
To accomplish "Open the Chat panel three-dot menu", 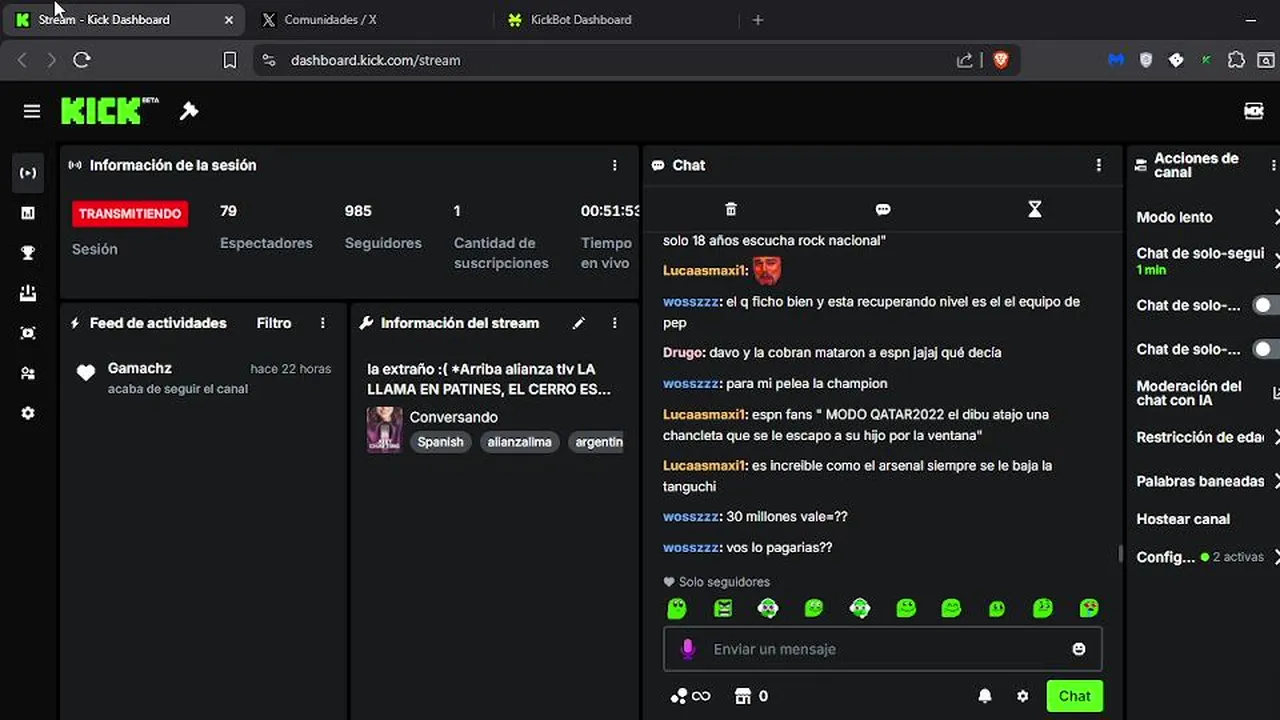I will pos(1099,165).
